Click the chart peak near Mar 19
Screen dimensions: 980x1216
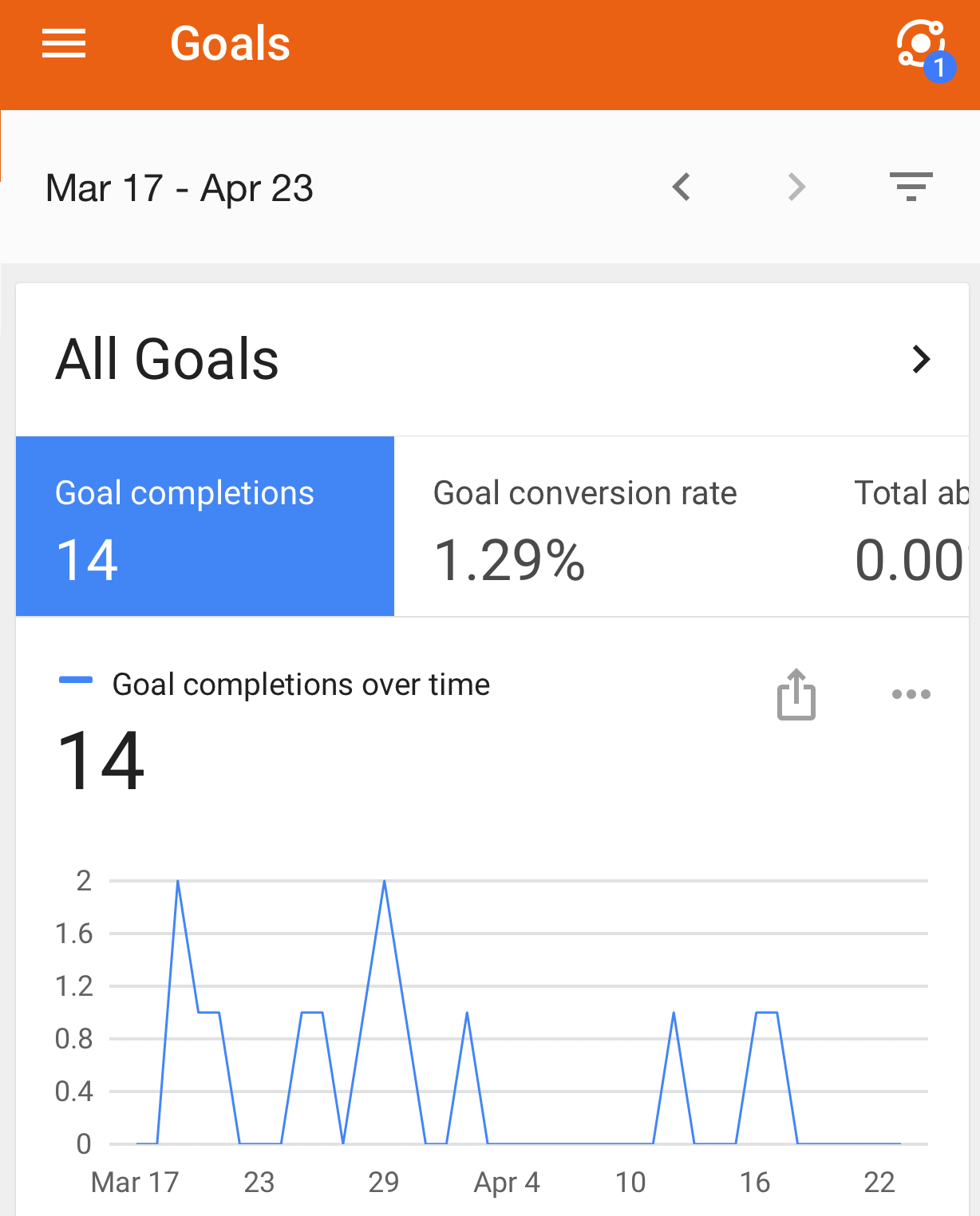[x=178, y=881]
